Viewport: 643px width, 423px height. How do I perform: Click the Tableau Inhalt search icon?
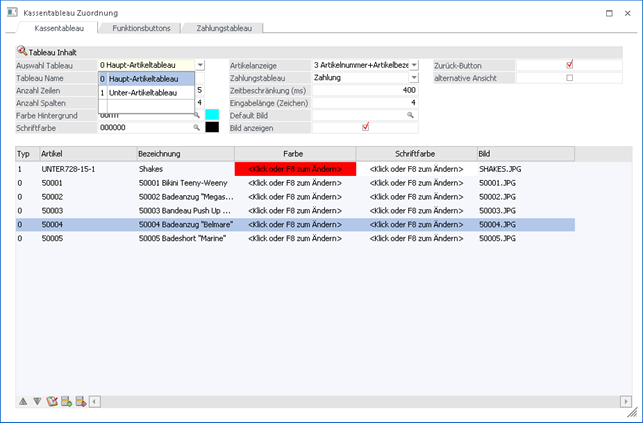pyautogui.click(x=22, y=52)
